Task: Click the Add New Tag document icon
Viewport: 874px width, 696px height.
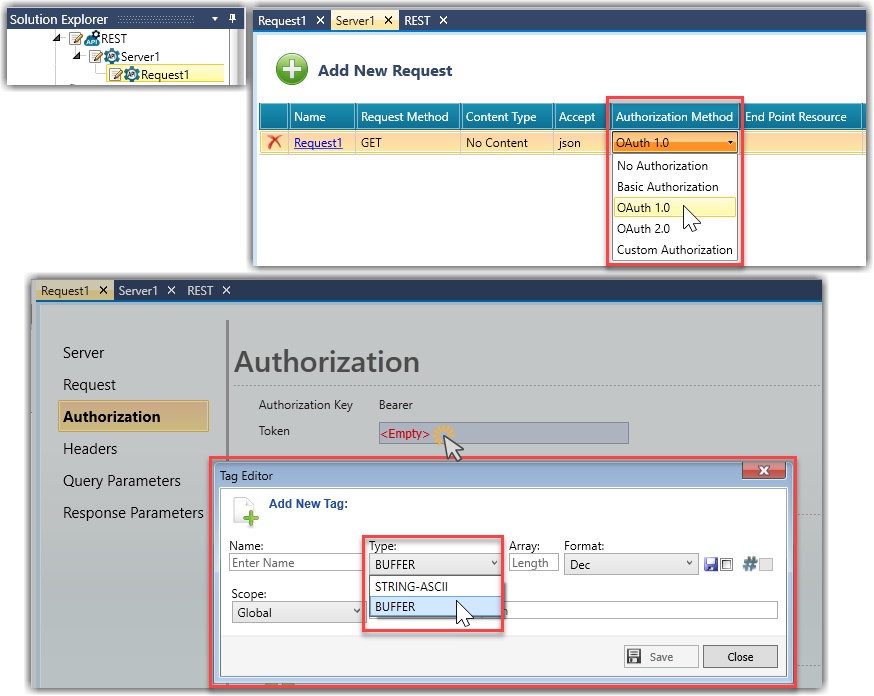Action: coord(246,510)
